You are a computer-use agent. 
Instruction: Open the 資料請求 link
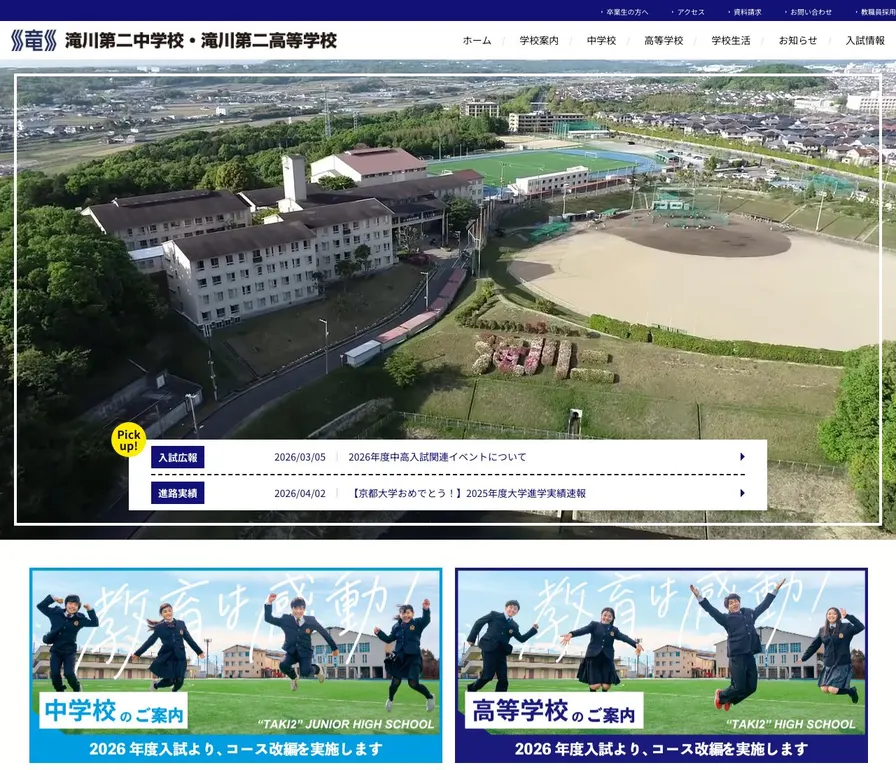point(747,12)
